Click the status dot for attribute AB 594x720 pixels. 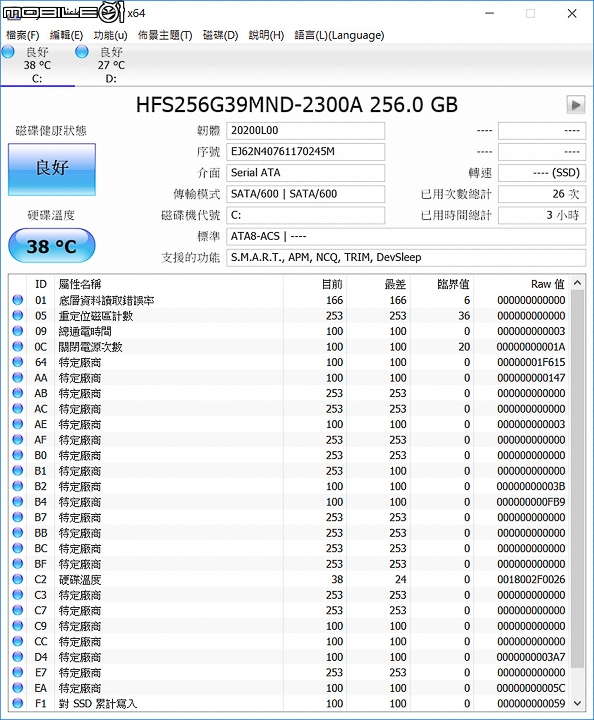pos(18,393)
